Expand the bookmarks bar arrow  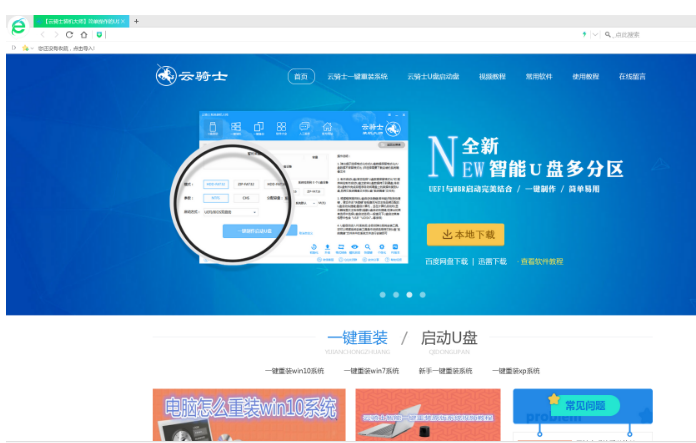tap(14, 47)
